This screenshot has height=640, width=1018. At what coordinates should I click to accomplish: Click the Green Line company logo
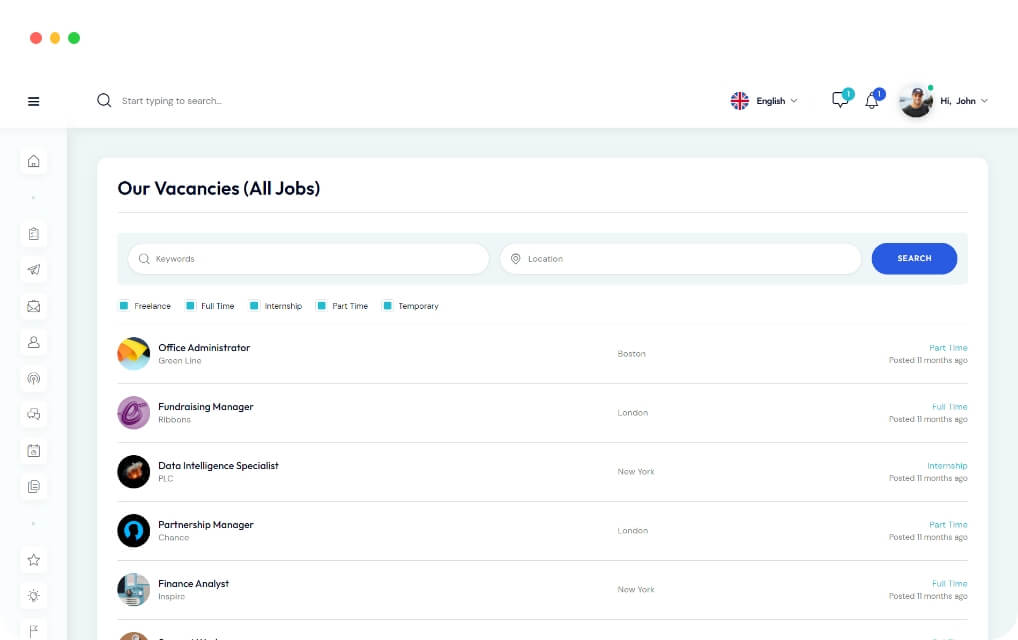click(x=134, y=354)
